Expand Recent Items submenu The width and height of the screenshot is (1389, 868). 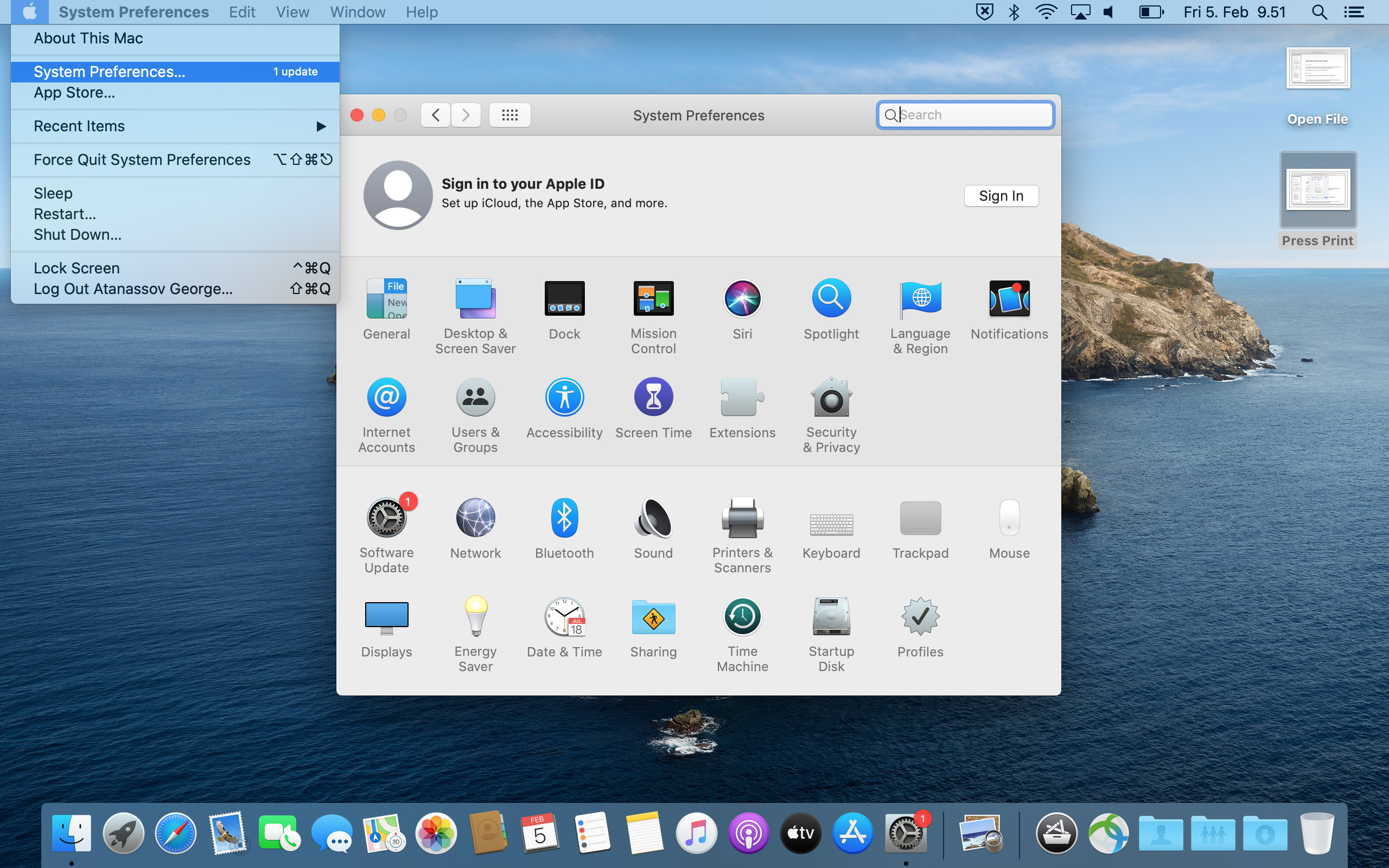tap(175, 126)
